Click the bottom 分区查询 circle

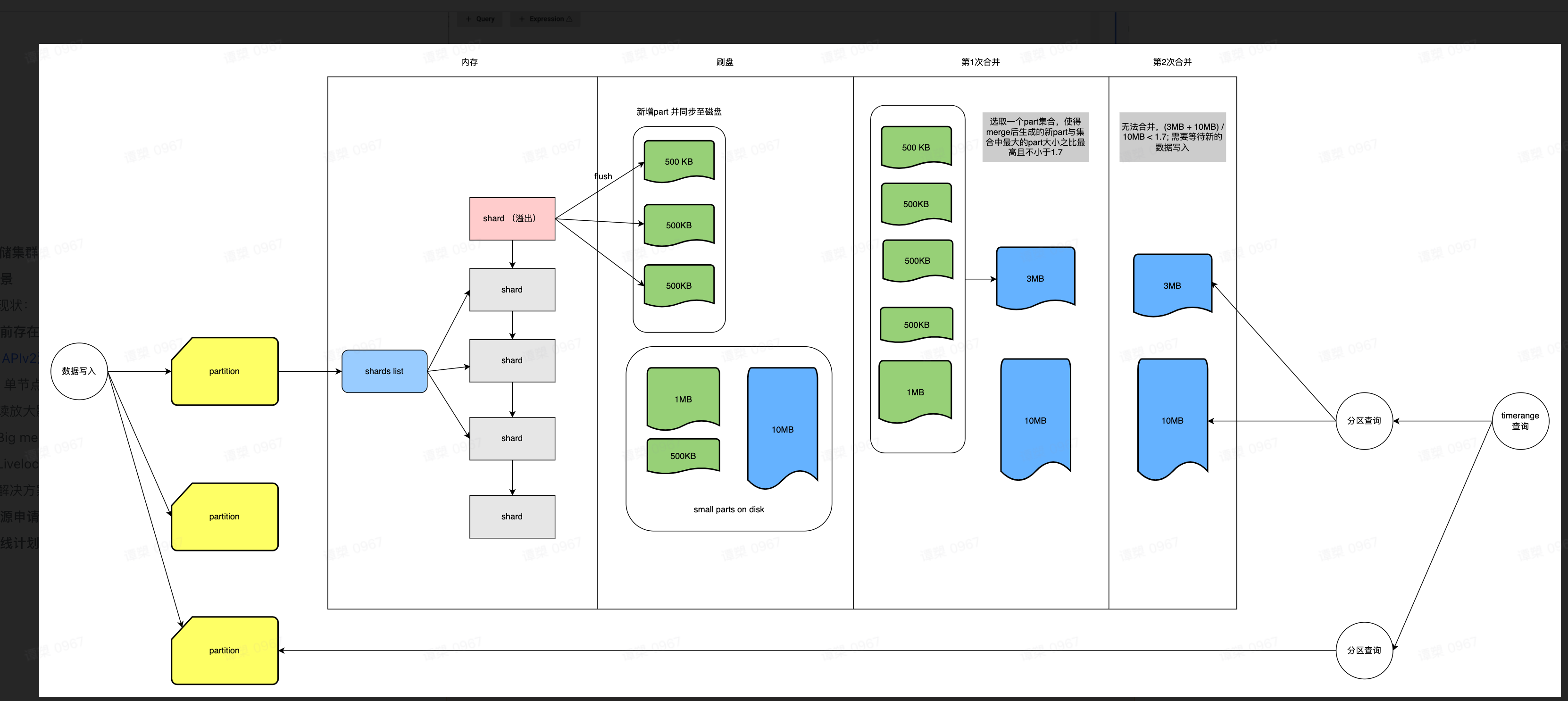tap(1363, 651)
